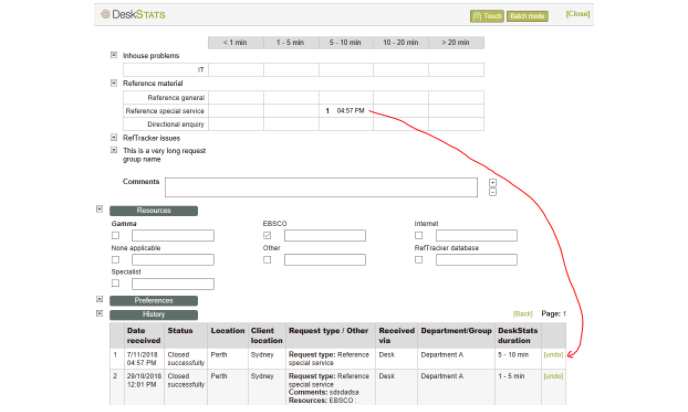Click the '1 - 5 min' duration in history row 2

coord(511,376)
